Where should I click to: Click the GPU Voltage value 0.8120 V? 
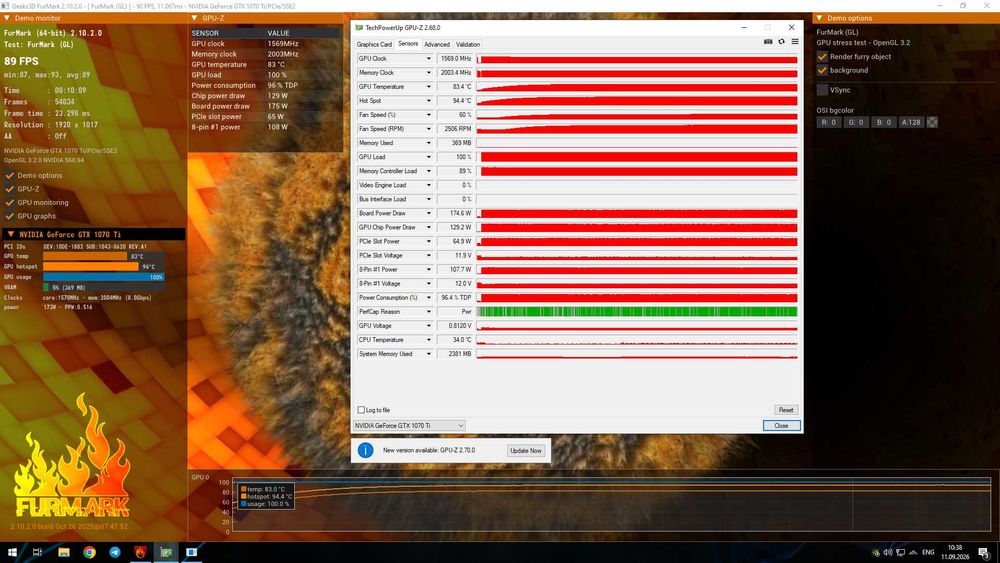(x=455, y=326)
